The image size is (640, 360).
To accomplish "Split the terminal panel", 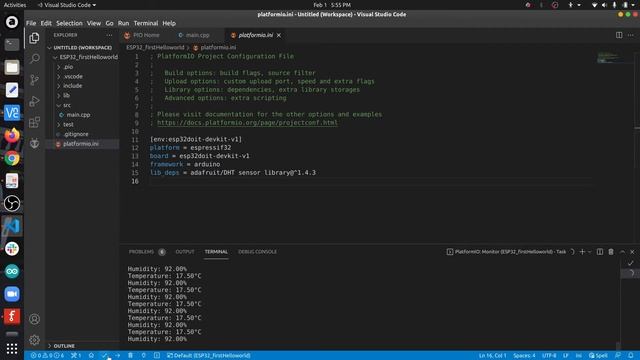I will [x=600, y=252].
